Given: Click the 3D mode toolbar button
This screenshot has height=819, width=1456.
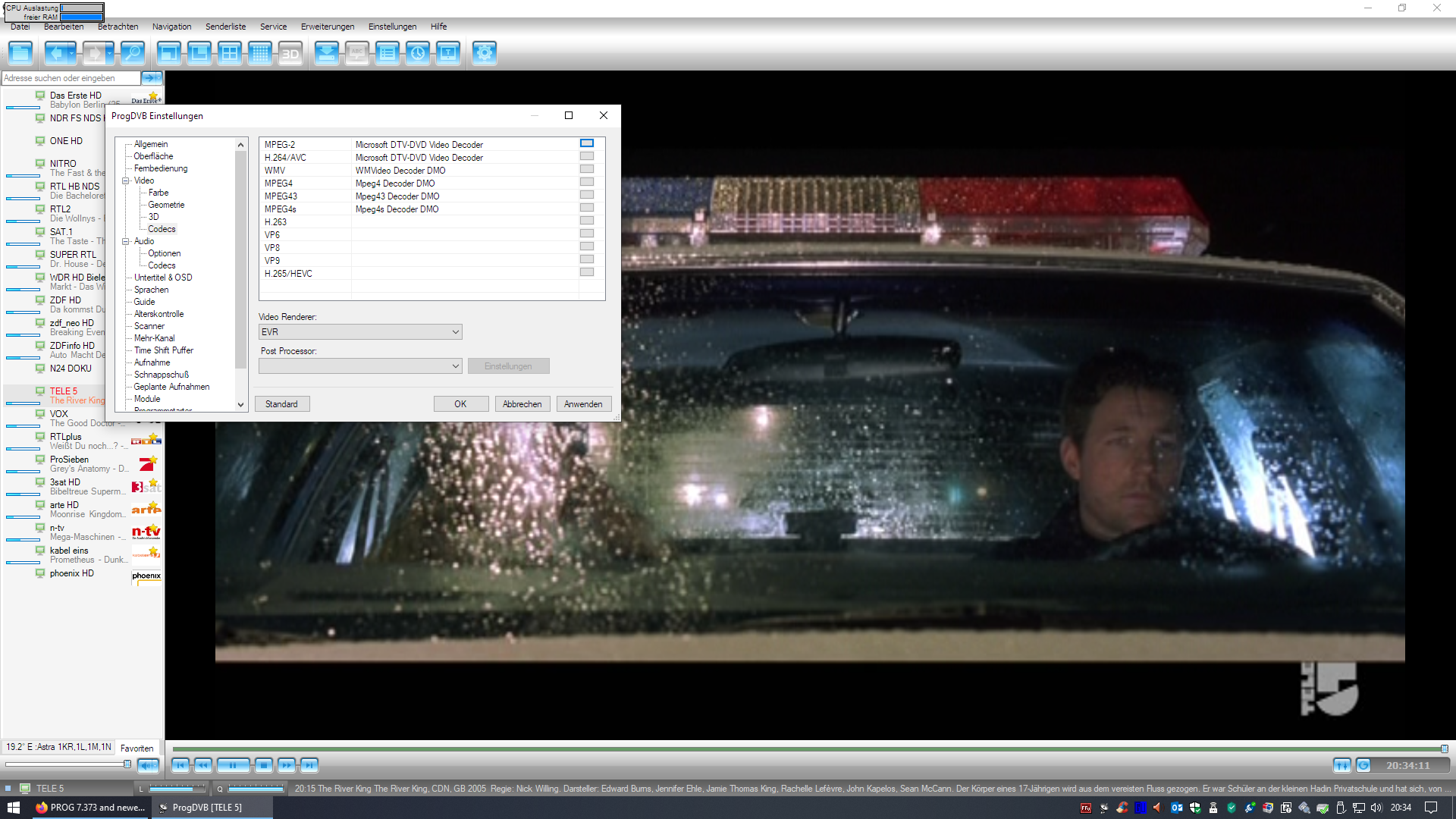Looking at the screenshot, I should tap(290, 53).
